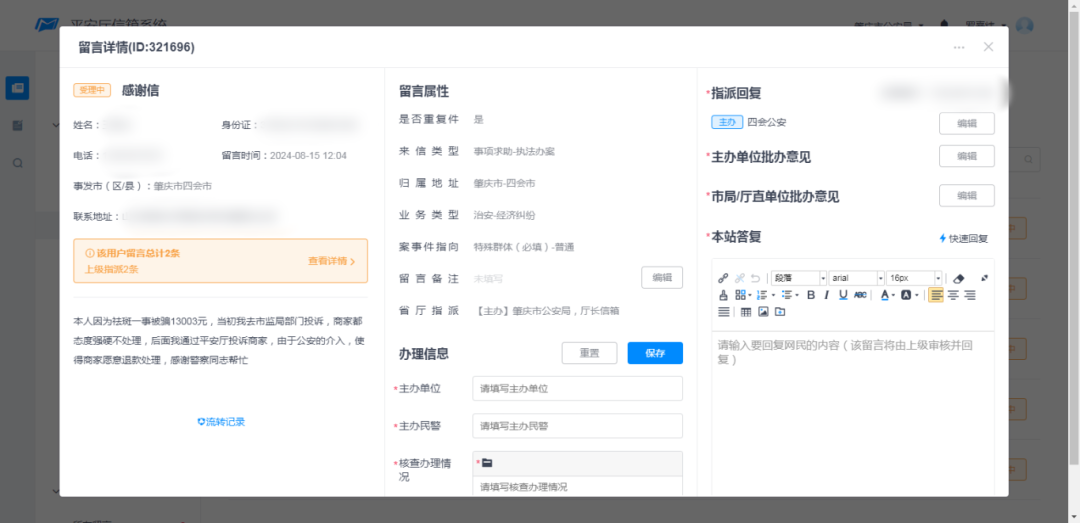Insert an unordered bullet list

tap(786, 295)
